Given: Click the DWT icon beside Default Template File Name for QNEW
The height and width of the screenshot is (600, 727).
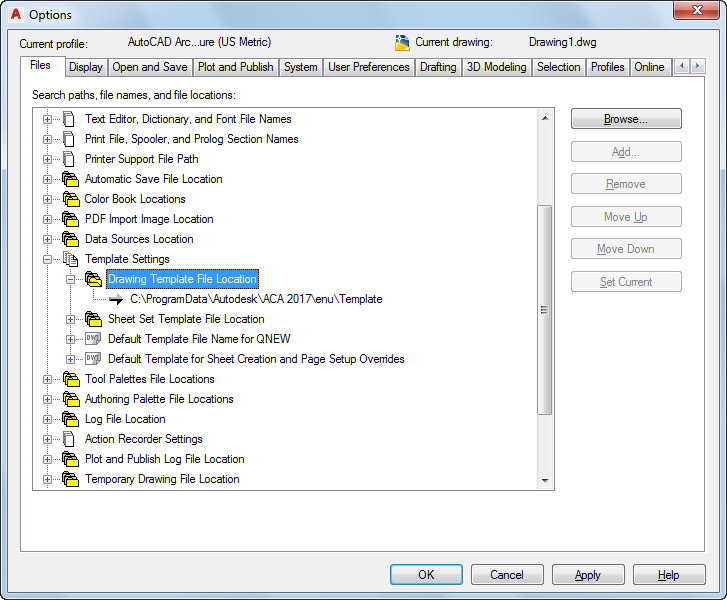Looking at the screenshot, I should (x=93, y=339).
